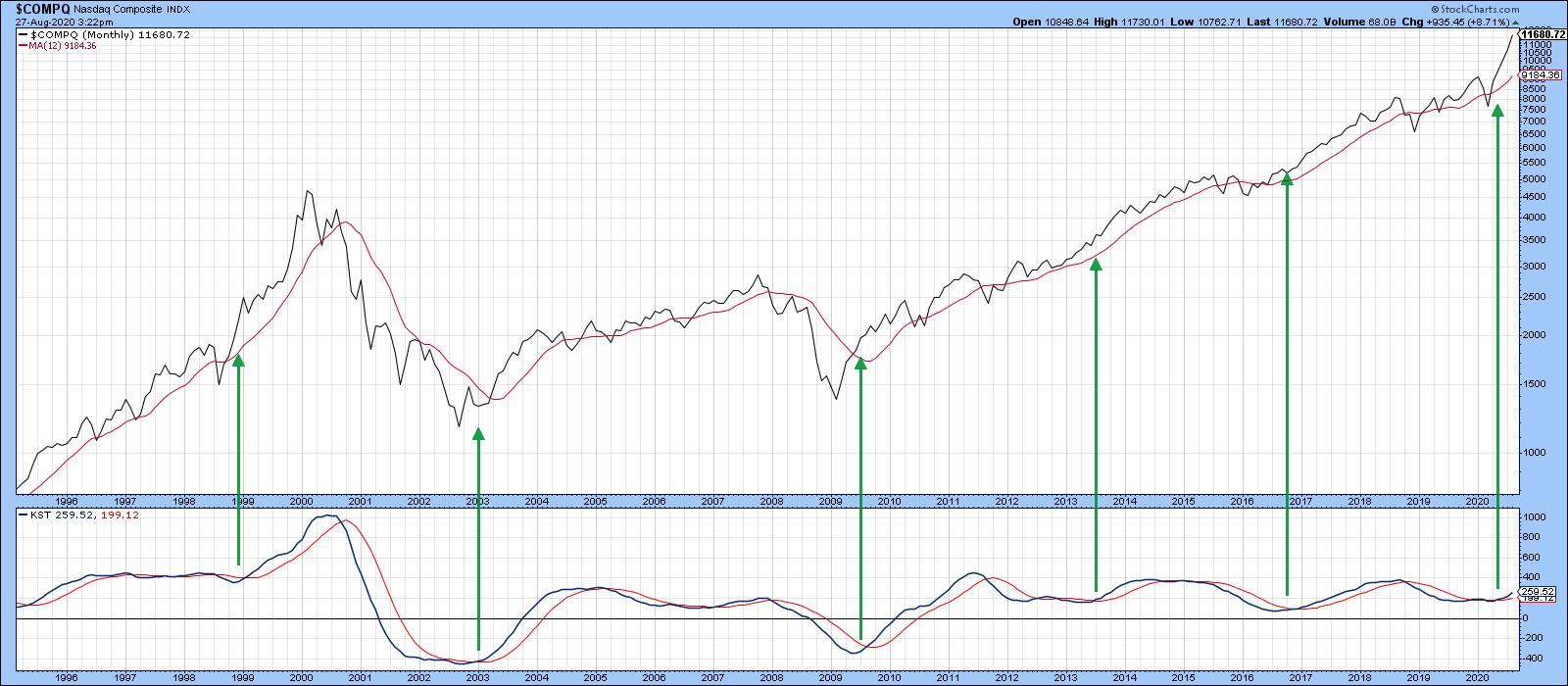
Task: Click the 2000 price peak on the chart
Action: point(308,192)
